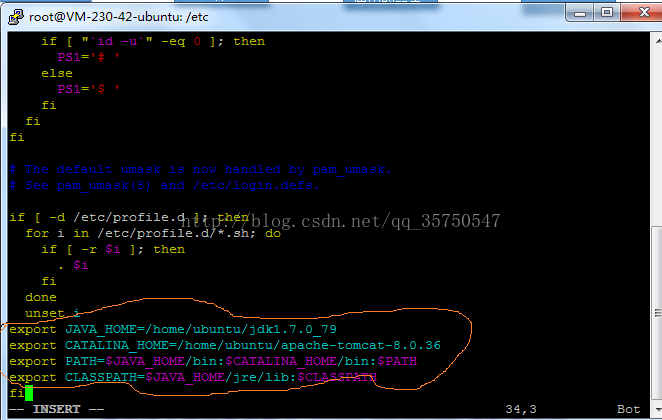Viewport: 662px width, 420px height.
Task: Click the '. $i' source line
Action: tap(73, 266)
